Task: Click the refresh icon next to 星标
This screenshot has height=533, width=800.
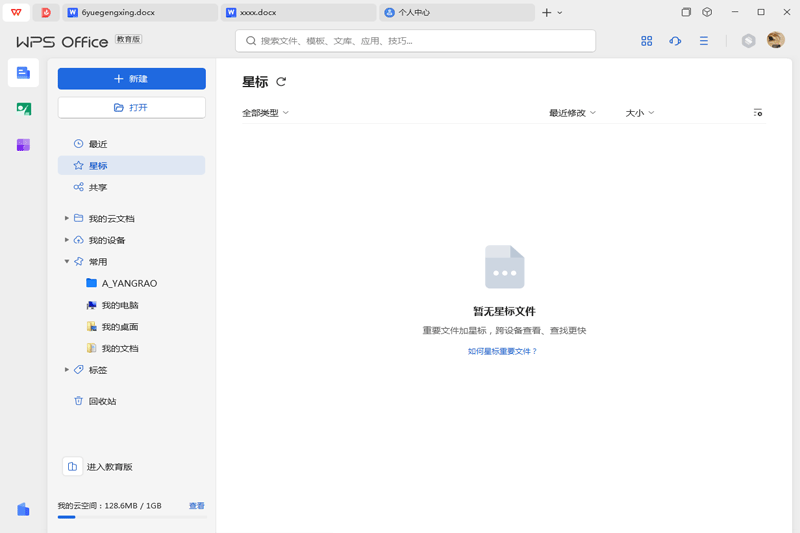Action: click(281, 82)
